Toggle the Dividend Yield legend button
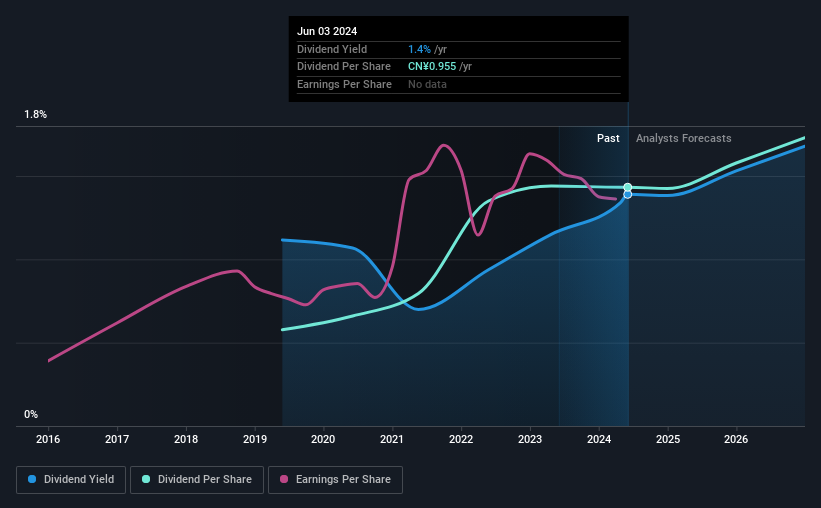Image resolution: width=821 pixels, height=508 pixels. (71, 480)
